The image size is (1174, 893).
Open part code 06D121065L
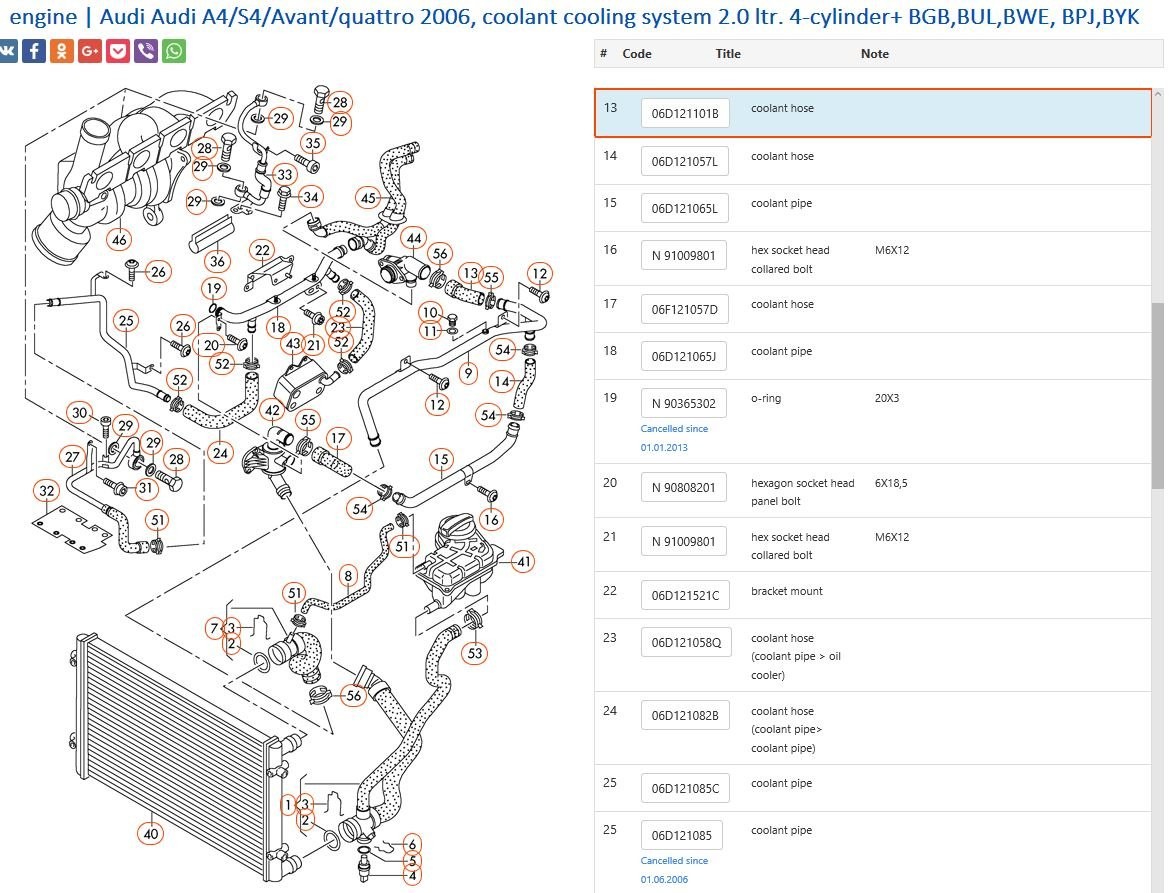[x=684, y=208]
